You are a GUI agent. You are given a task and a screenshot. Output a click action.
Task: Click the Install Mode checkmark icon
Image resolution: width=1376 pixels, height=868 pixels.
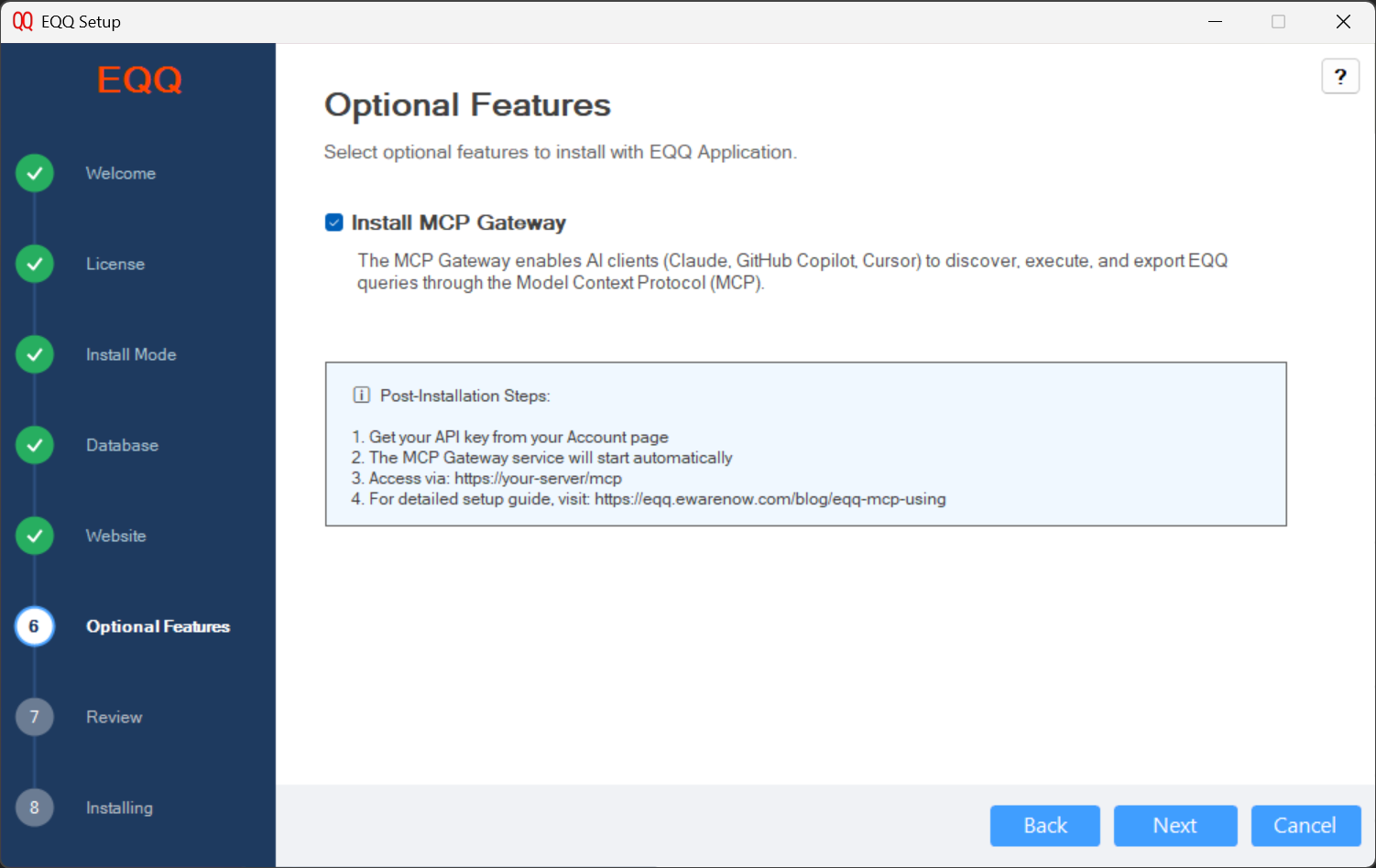pyautogui.click(x=34, y=354)
